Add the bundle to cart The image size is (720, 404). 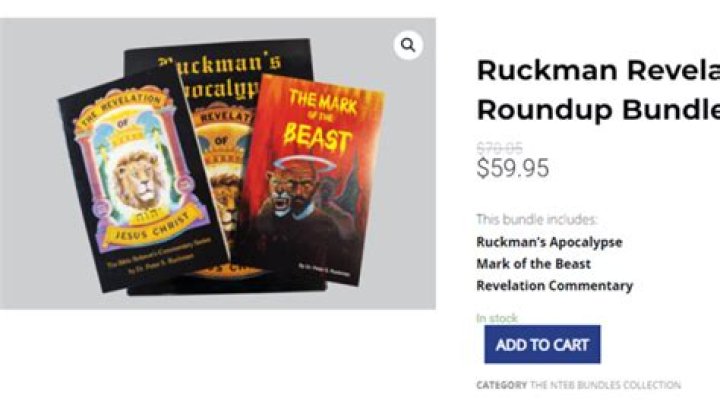click(542, 344)
